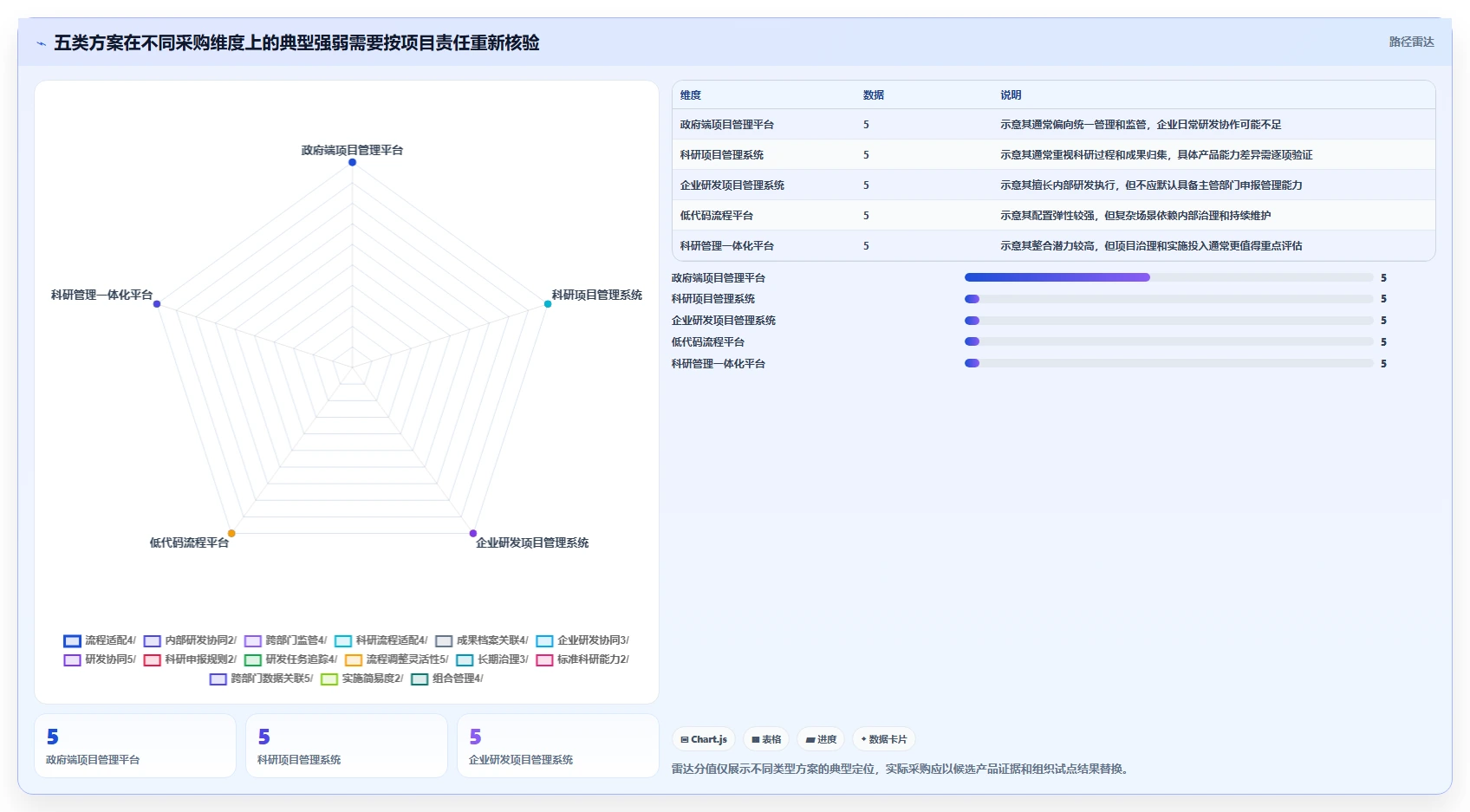This screenshot has width=1470, height=812.
Task: Toggle the 流程适配4 legend series
Action: tap(100, 640)
